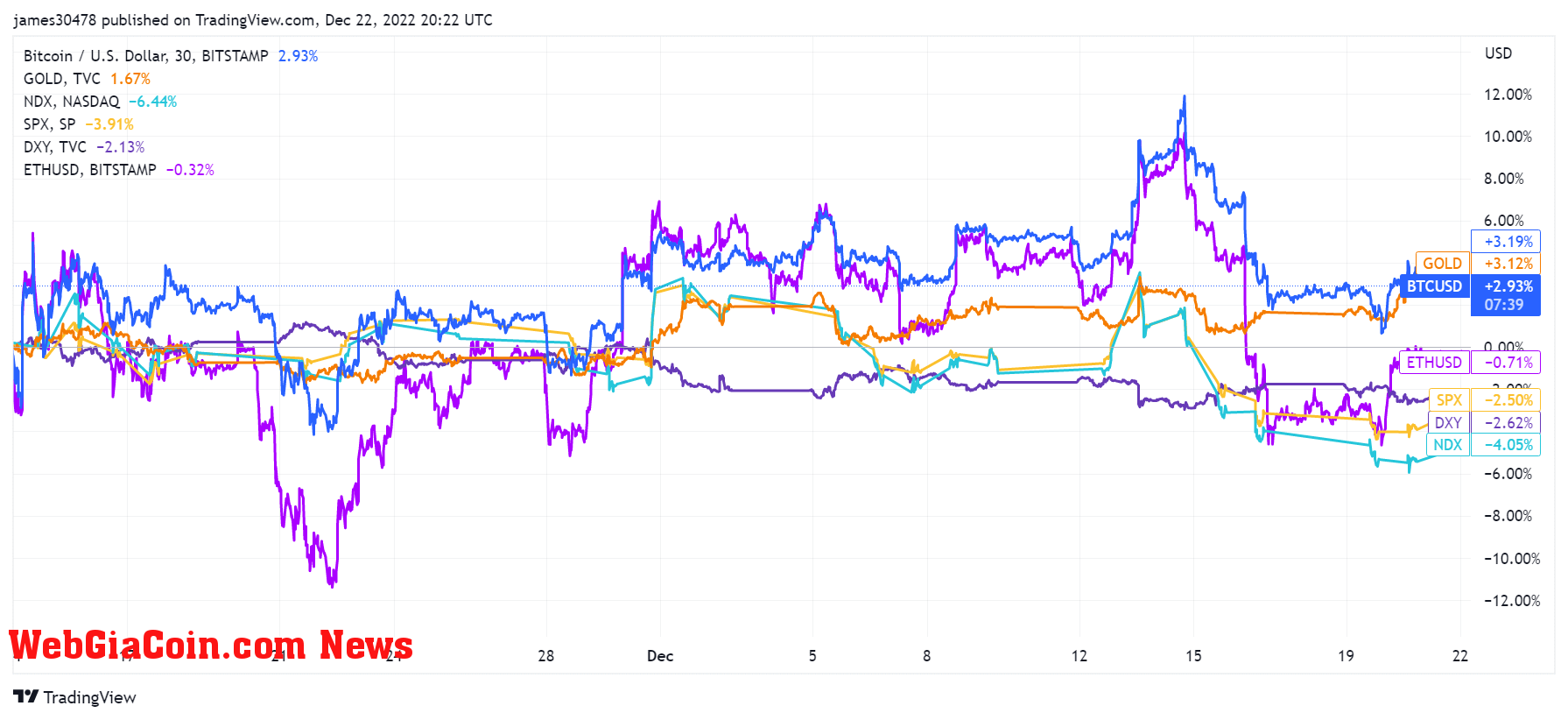Click the 22 date label on time axis
1568x720 pixels.
coord(1460,656)
